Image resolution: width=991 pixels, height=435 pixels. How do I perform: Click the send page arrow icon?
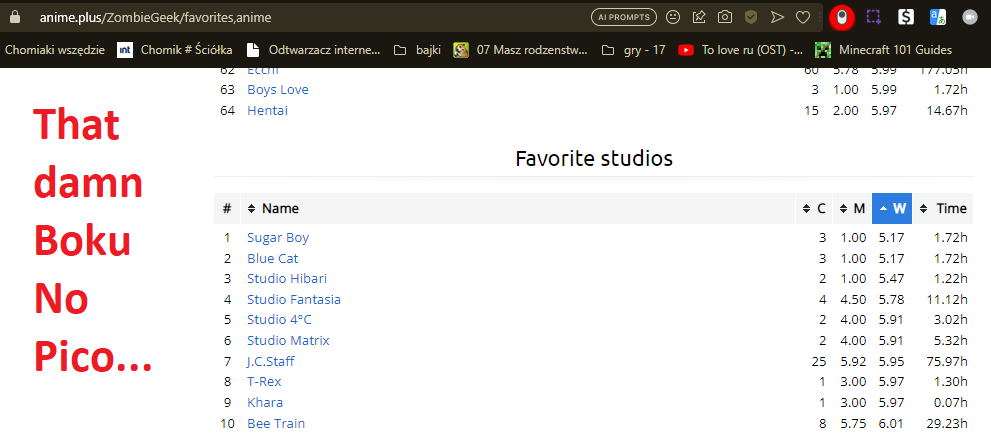777,17
